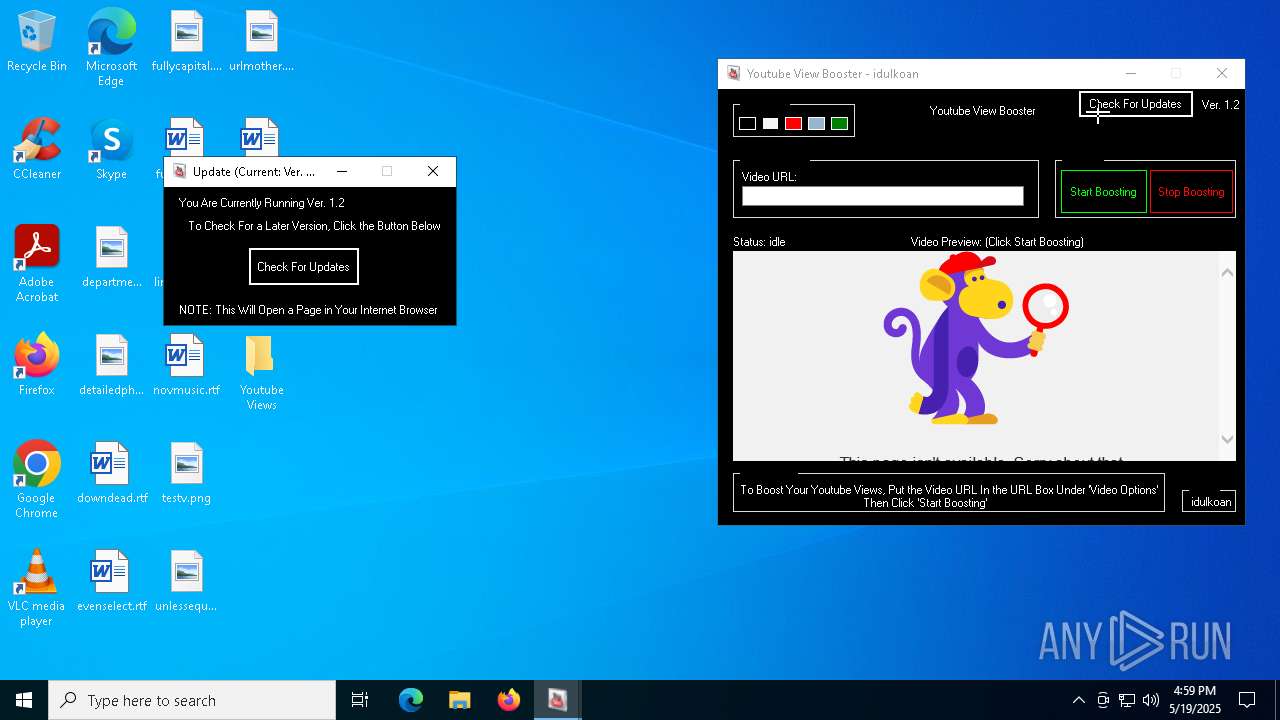Select the evenselect.rtf document icon

coord(111,582)
